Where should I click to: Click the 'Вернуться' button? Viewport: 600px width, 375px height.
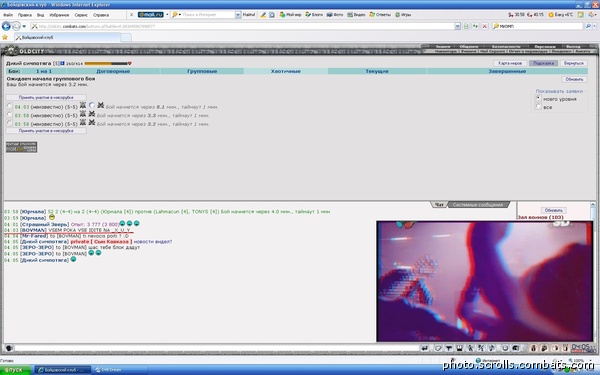click(573, 63)
